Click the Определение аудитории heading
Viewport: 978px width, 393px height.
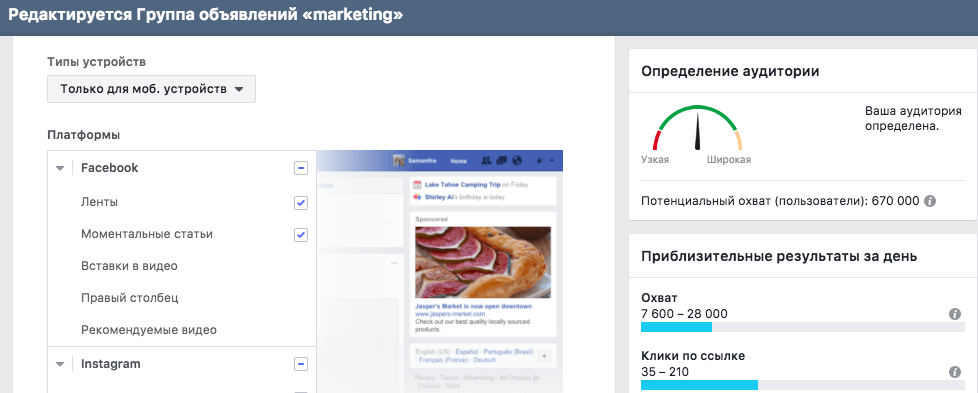click(x=730, y=71)
